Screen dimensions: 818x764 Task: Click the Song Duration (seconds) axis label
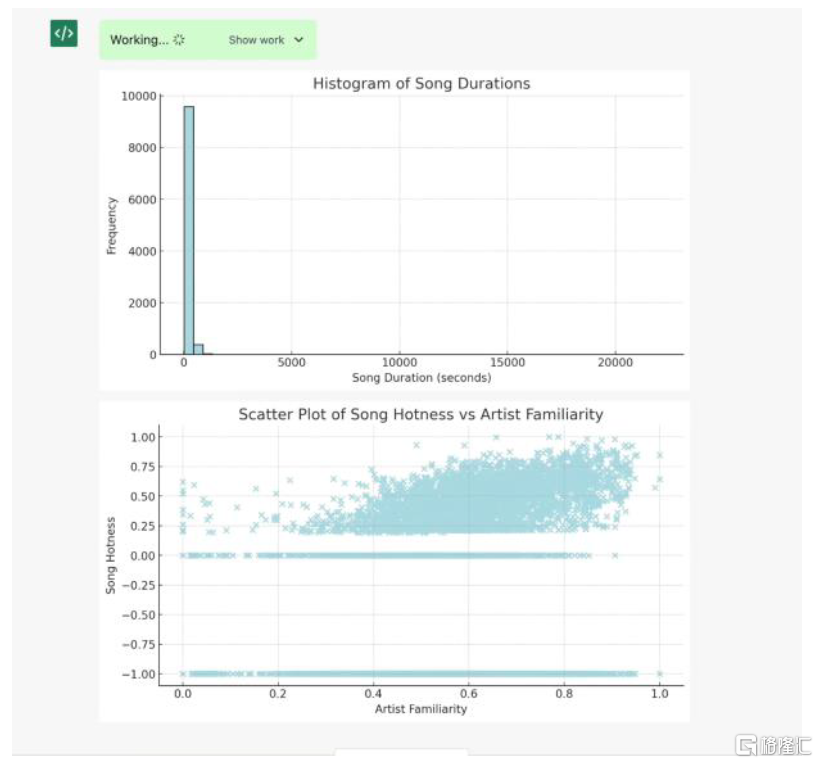pos(421,378)
